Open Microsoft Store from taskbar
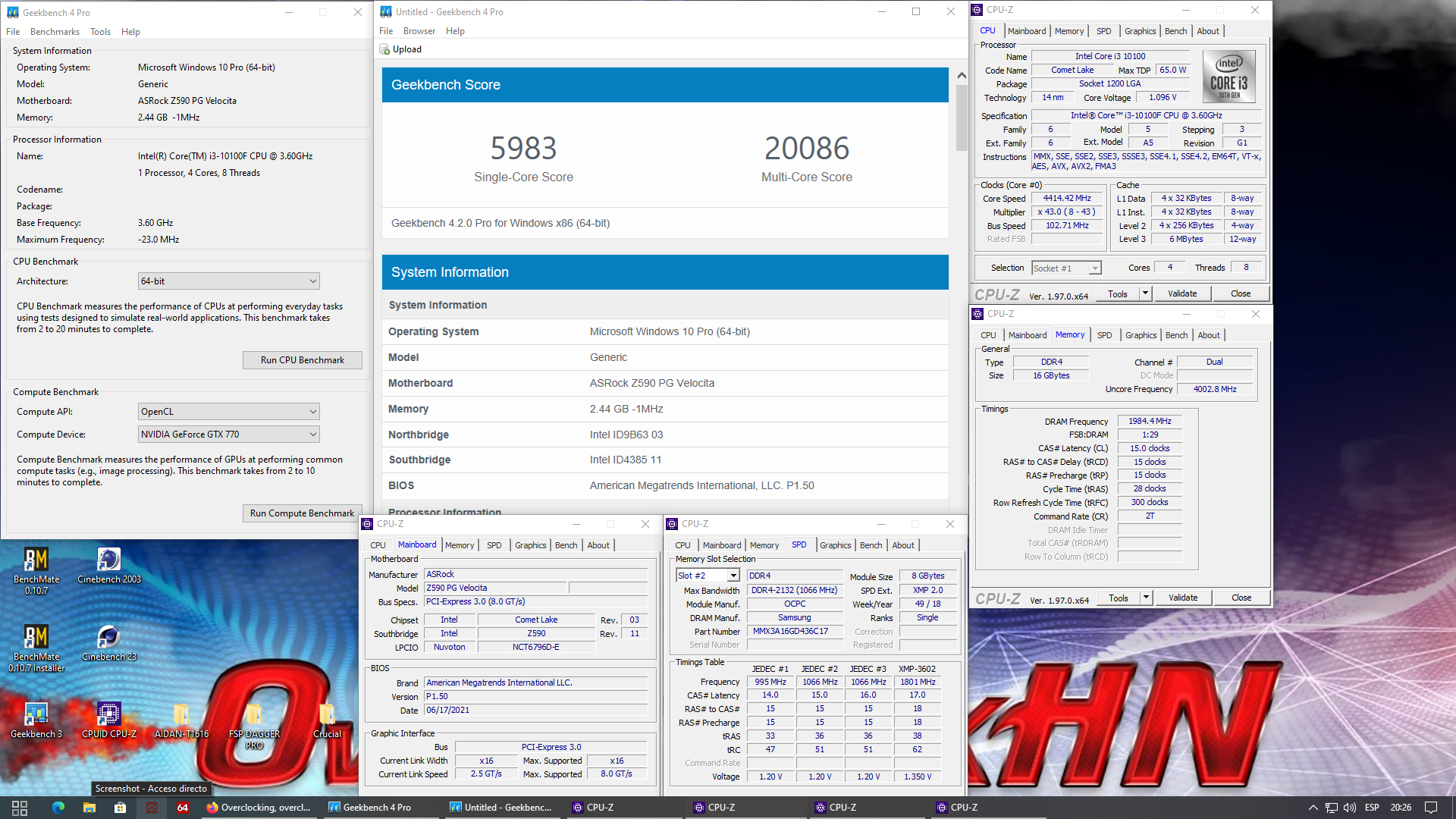 (x=120, y=808)
